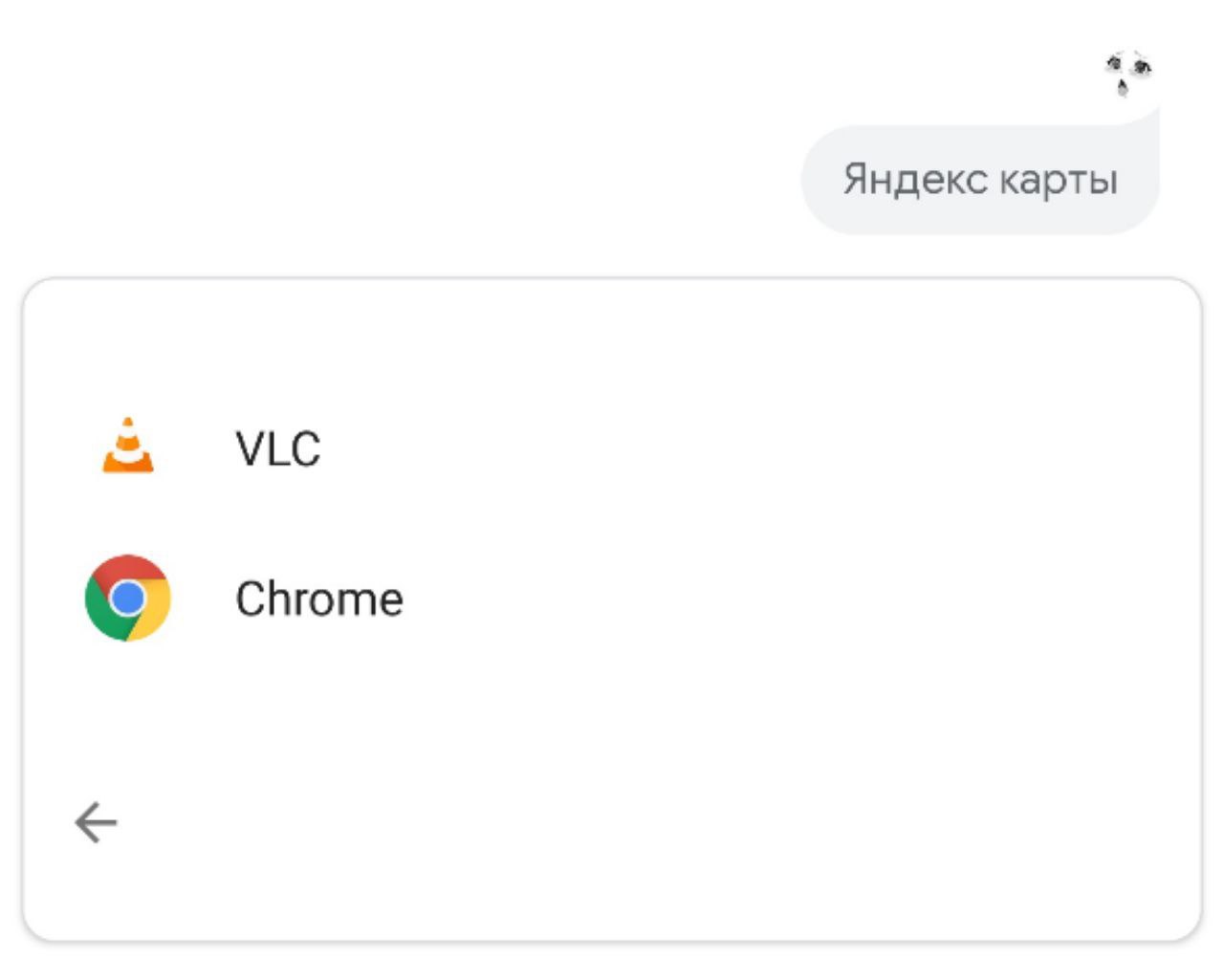This screenshot has width=1224, height=980.
Task: Tap the orange traffic cone app icon
Action: [x=128, y=446]
